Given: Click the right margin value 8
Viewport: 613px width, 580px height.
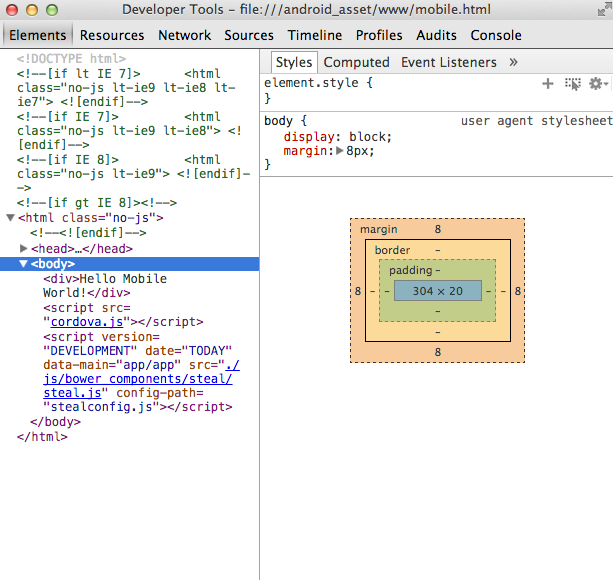Looking at the screenshot, I should (x=518, y=291).
